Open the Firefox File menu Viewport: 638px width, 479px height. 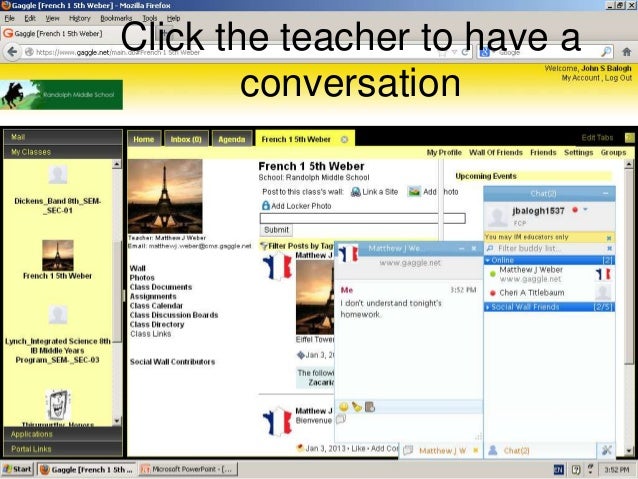click(9, 18)
